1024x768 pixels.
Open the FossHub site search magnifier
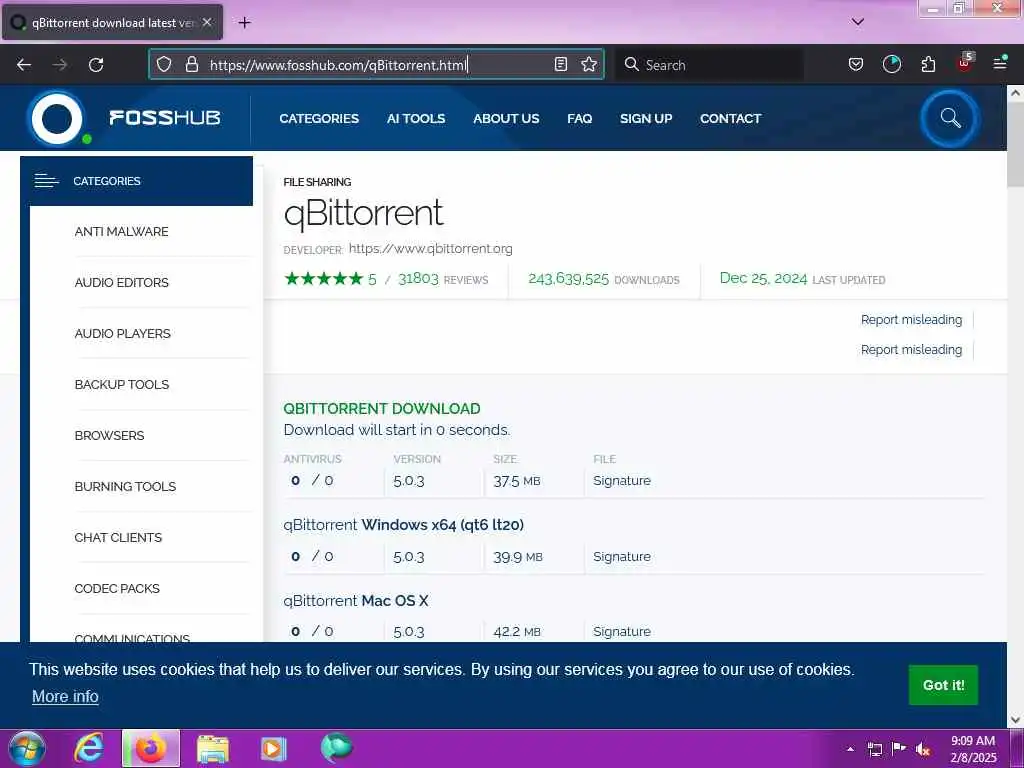(950, 118)
